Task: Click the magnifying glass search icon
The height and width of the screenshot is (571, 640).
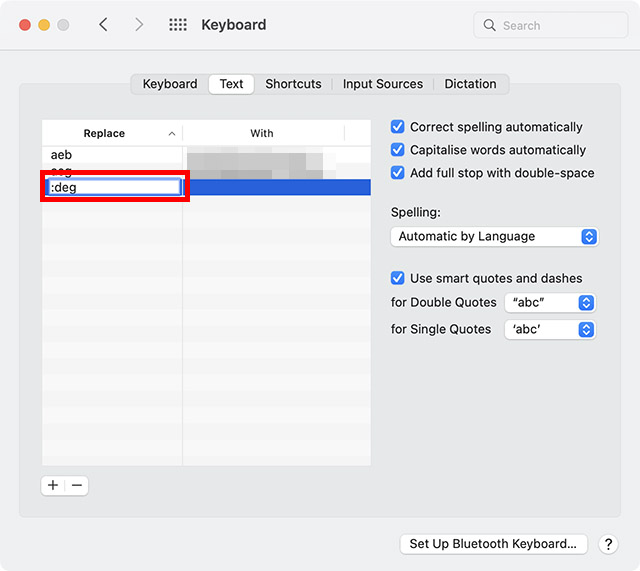Action: click(x=490, y=25)
